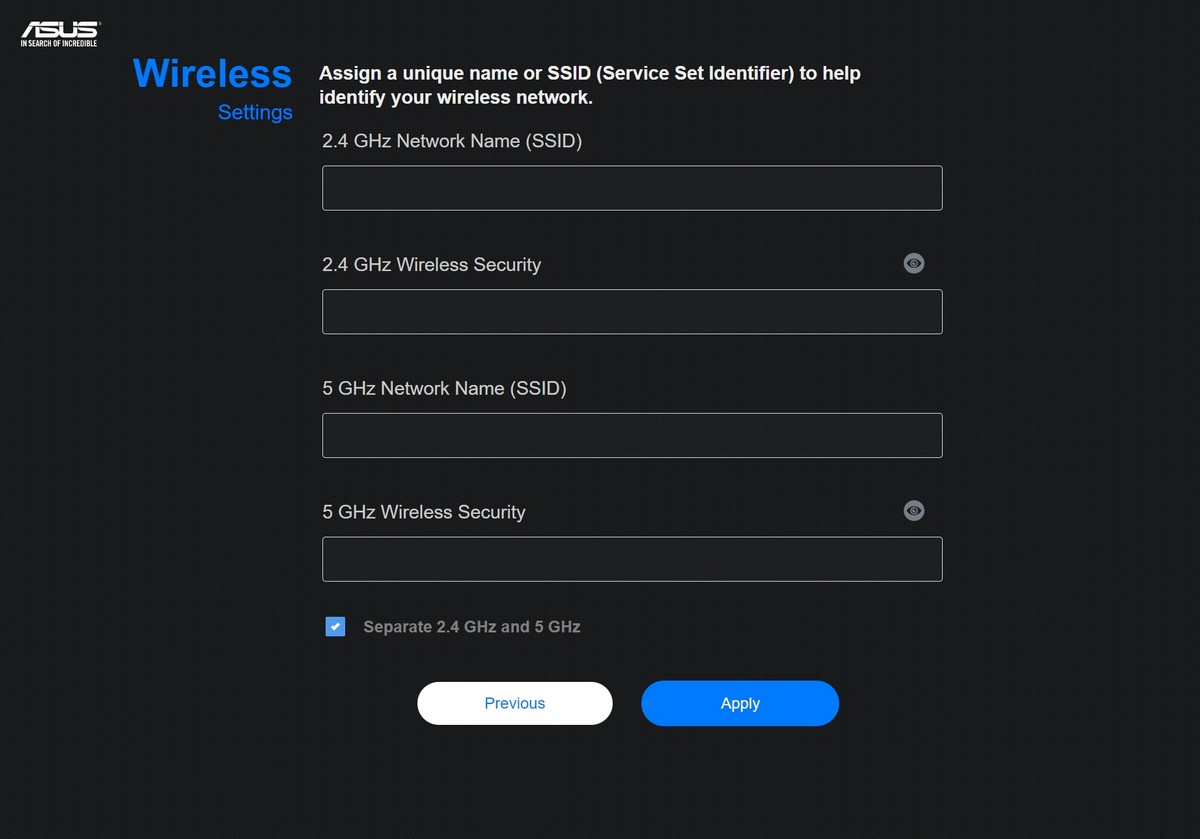Click the Settings subtitle under Wireless
Image resolution: width=1200 pixels, height=839 pixels.
[x=255, y=112]
